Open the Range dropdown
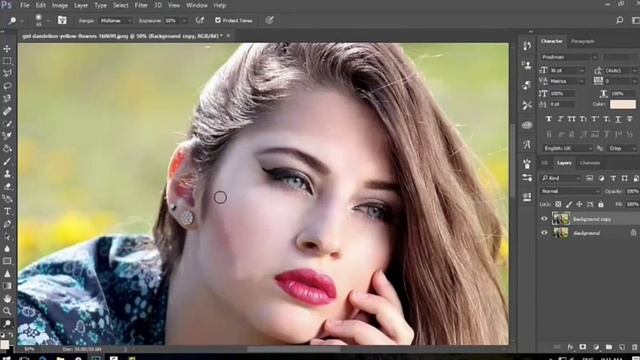The width and height of the screenshot is (640, 360). (x=115, y=20)
